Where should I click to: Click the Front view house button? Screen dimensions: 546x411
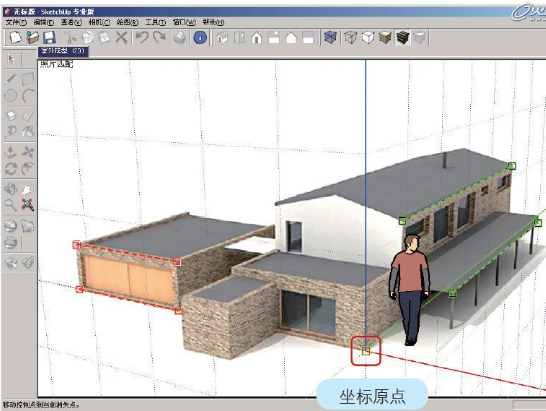(x=257, y=37)
